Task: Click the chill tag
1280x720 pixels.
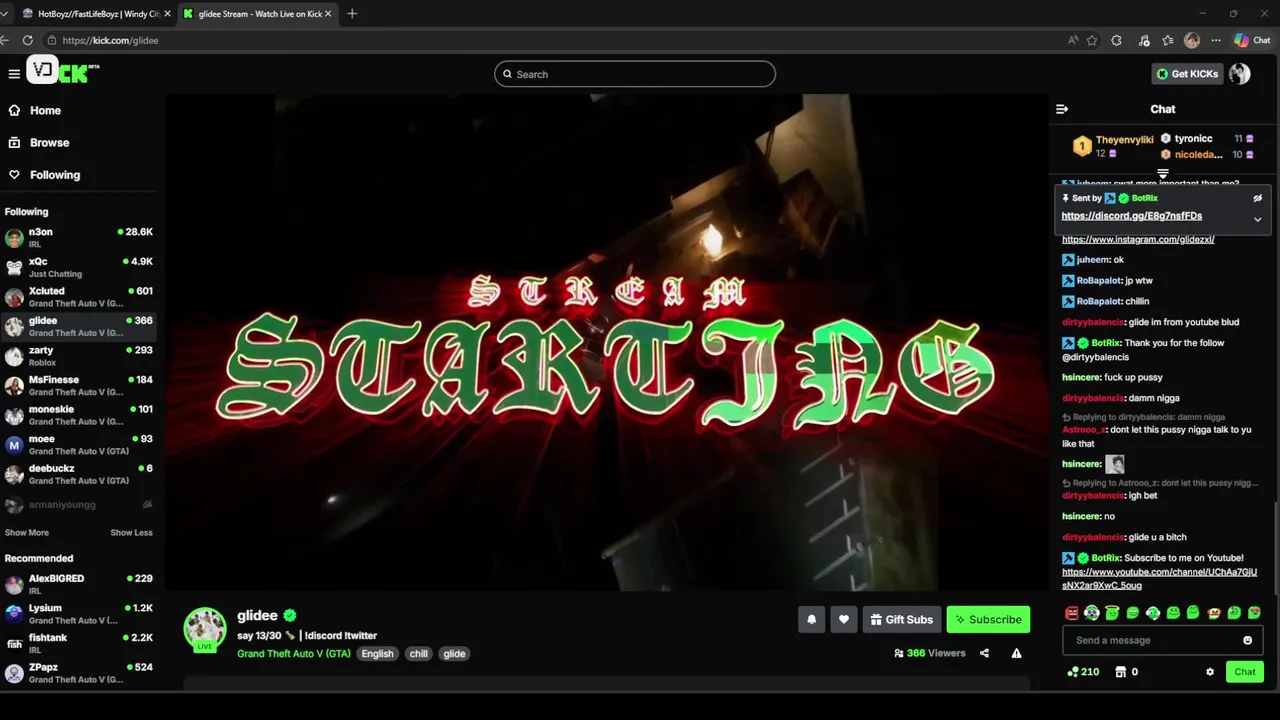Action: pyautogui.click(x=419, y=654)
